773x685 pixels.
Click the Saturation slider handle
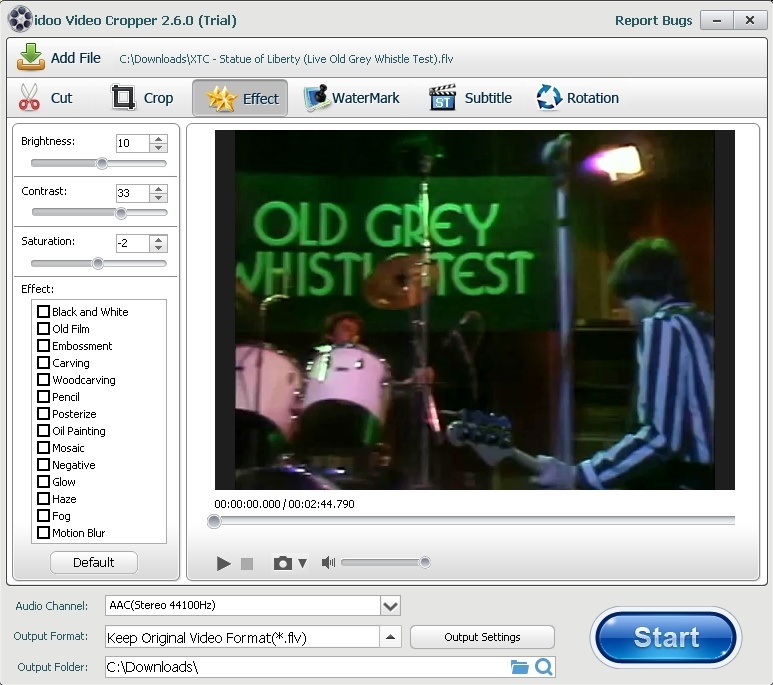(x=98, y=263)
